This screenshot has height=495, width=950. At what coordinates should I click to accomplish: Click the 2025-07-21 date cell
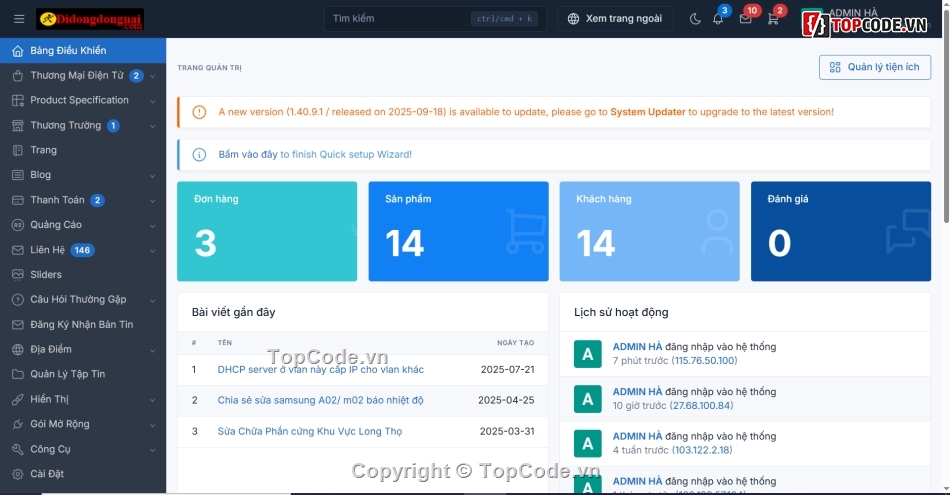508,370
